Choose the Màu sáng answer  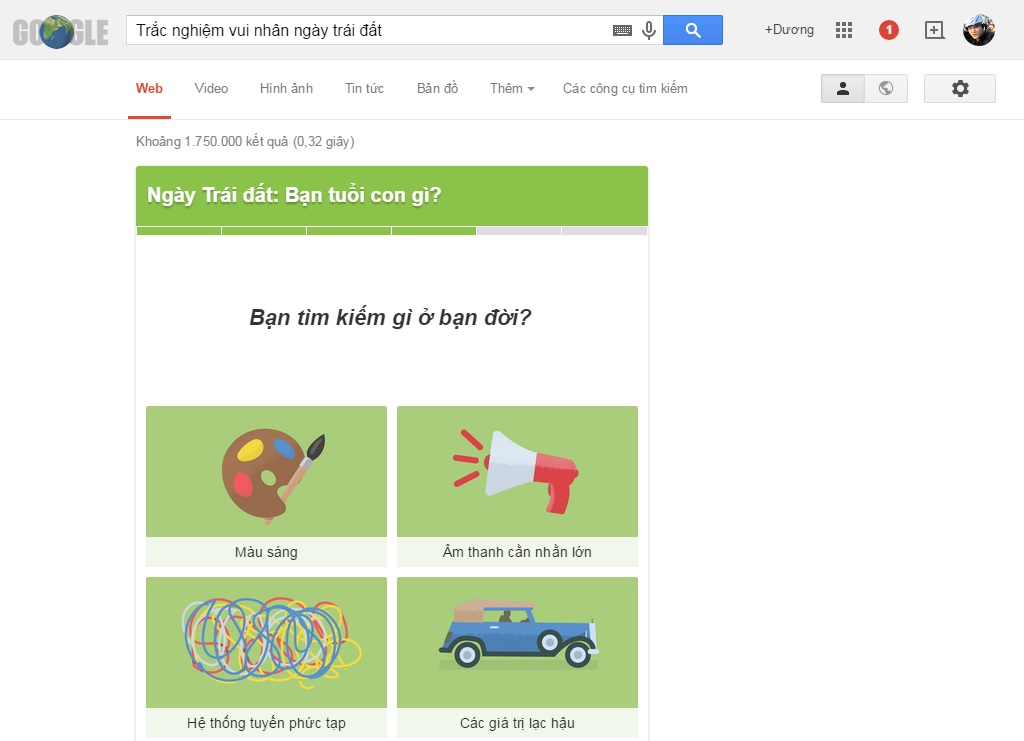pyautogui.click(x=266, y=486)
